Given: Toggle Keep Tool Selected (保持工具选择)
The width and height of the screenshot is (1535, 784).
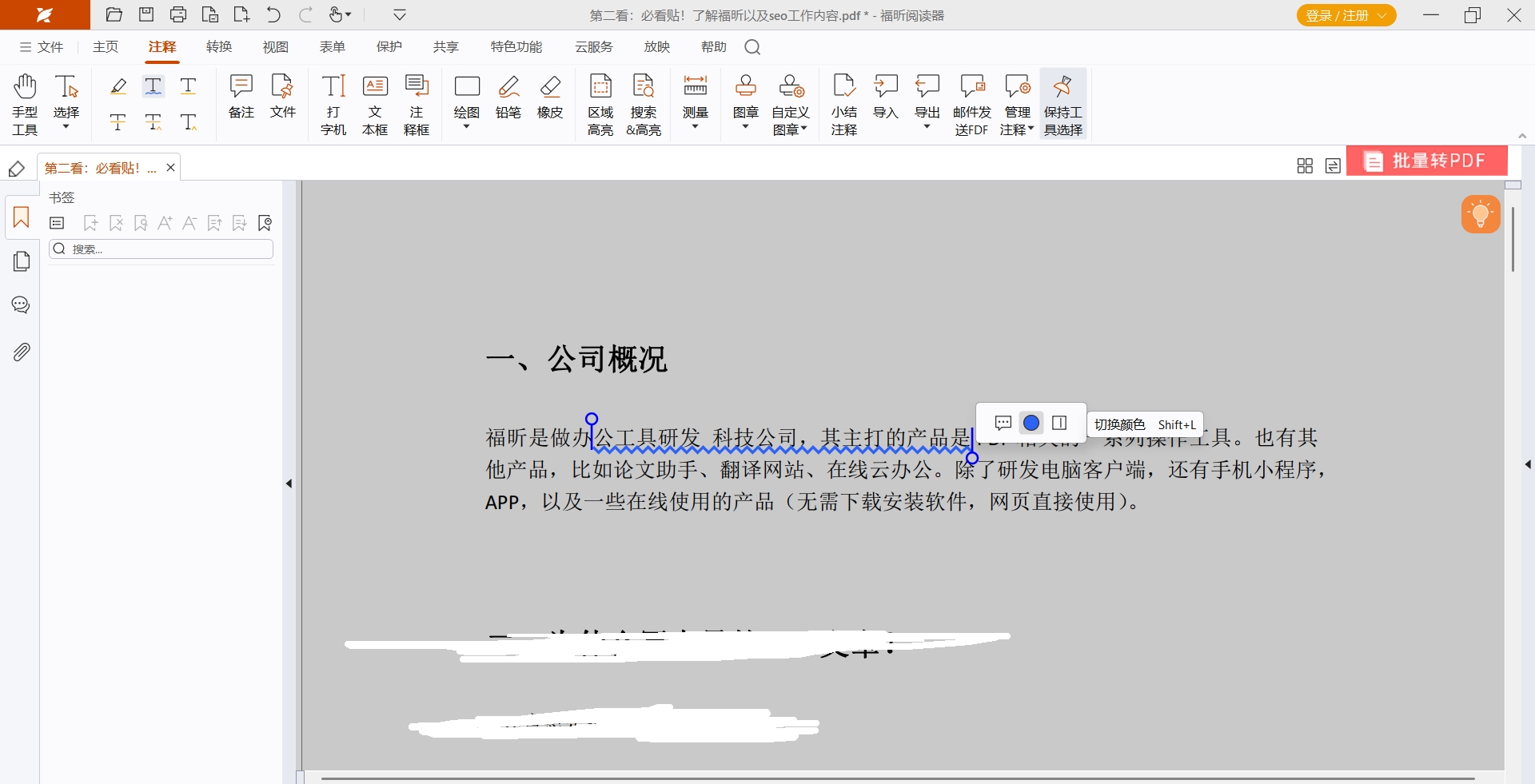Looking at the screenshot, I should [1063, 104].
